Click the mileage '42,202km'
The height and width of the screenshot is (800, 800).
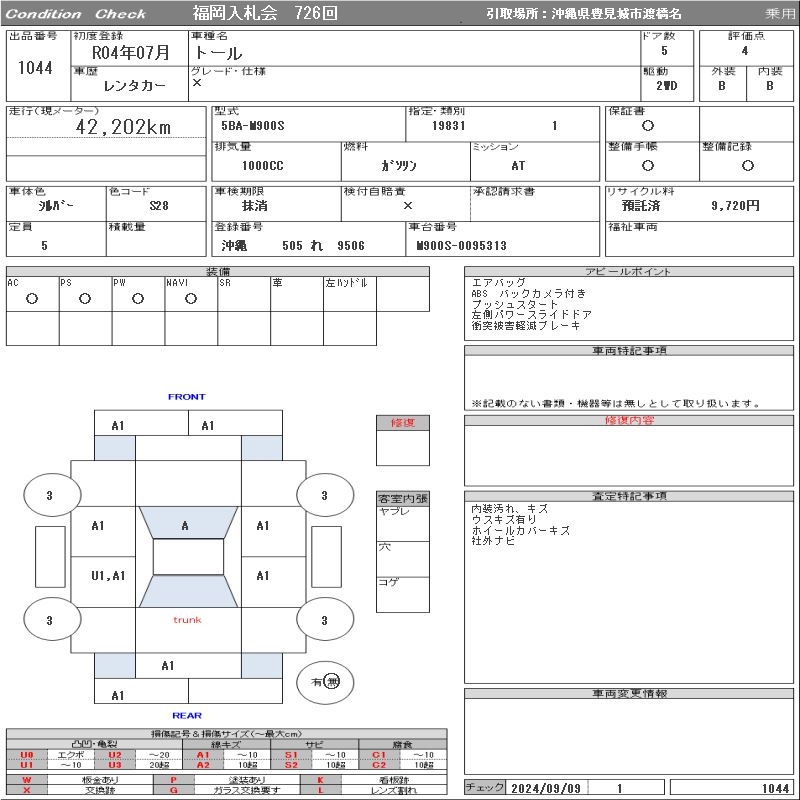coord(123,127)
